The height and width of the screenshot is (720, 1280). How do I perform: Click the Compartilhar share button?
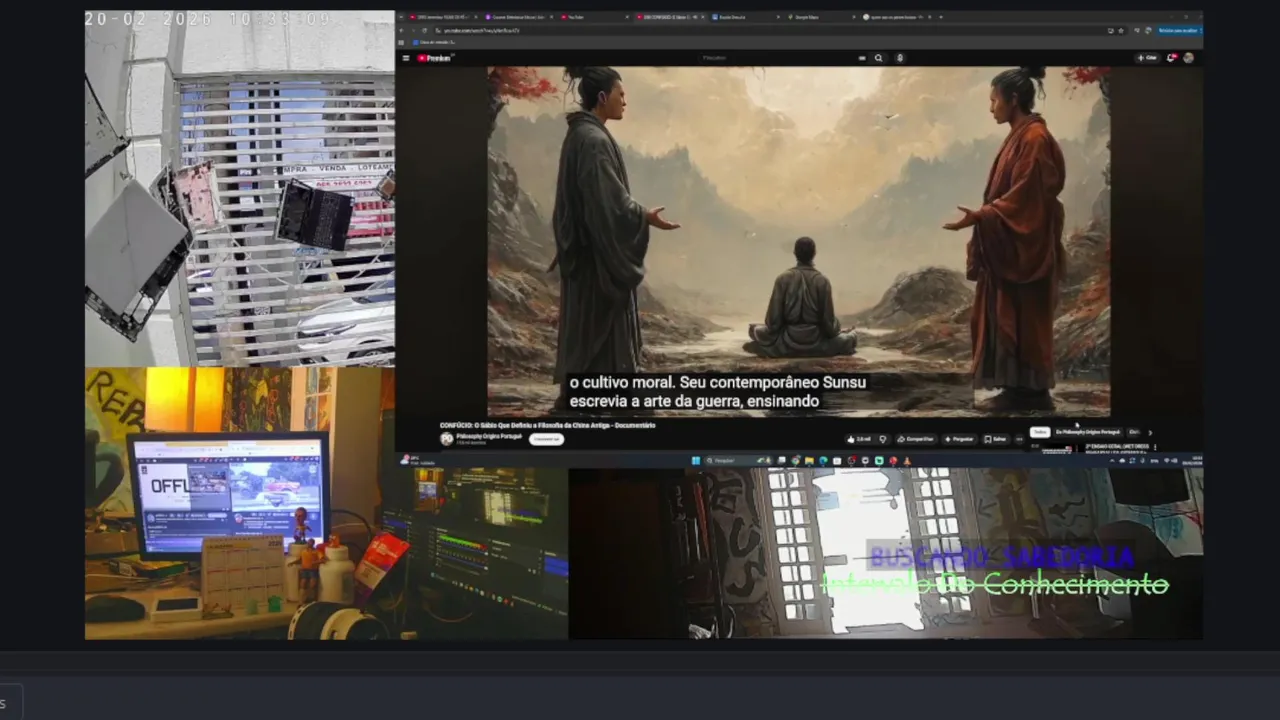click(916, 439)
